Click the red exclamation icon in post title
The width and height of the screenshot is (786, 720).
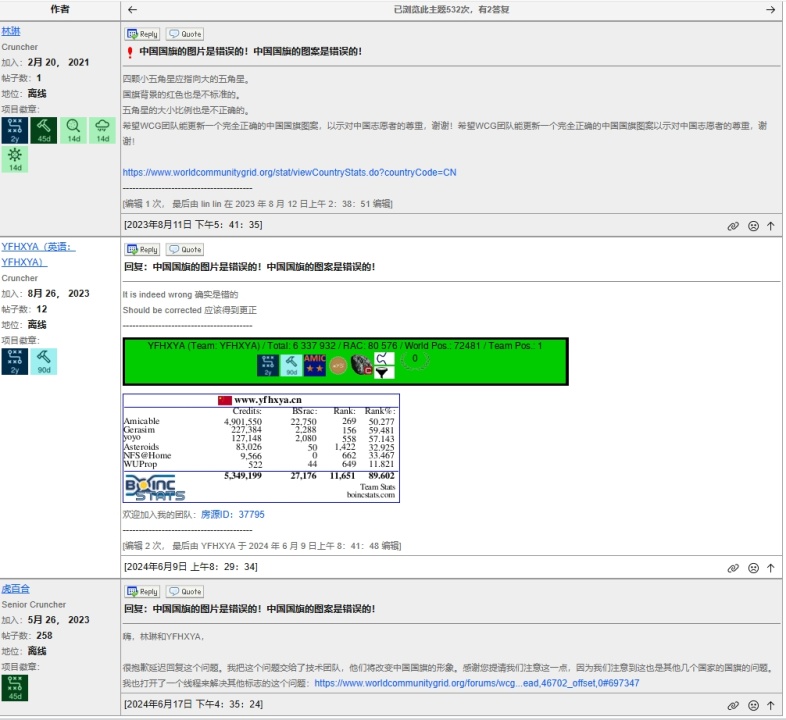[x=130, y=52]
